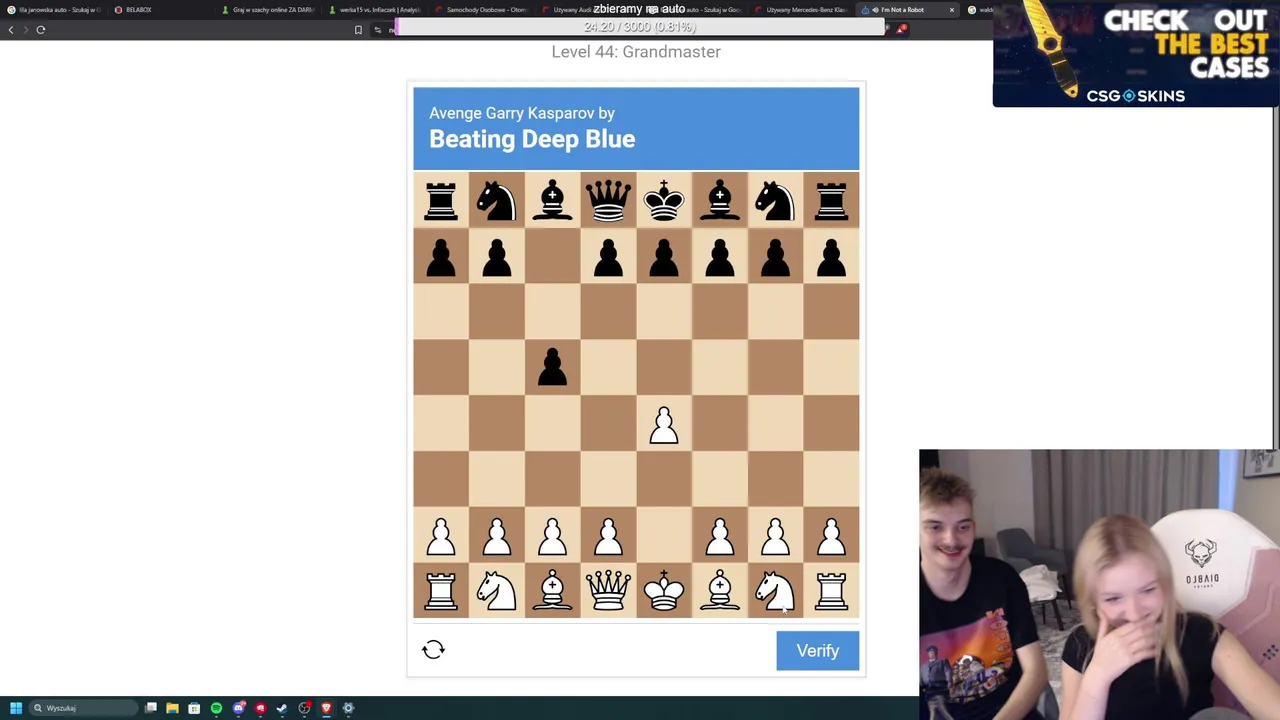Pick the white pawn on b2
Image resolution: width=1280 pixels, height=720 pixels.
[x=497, y=535]
